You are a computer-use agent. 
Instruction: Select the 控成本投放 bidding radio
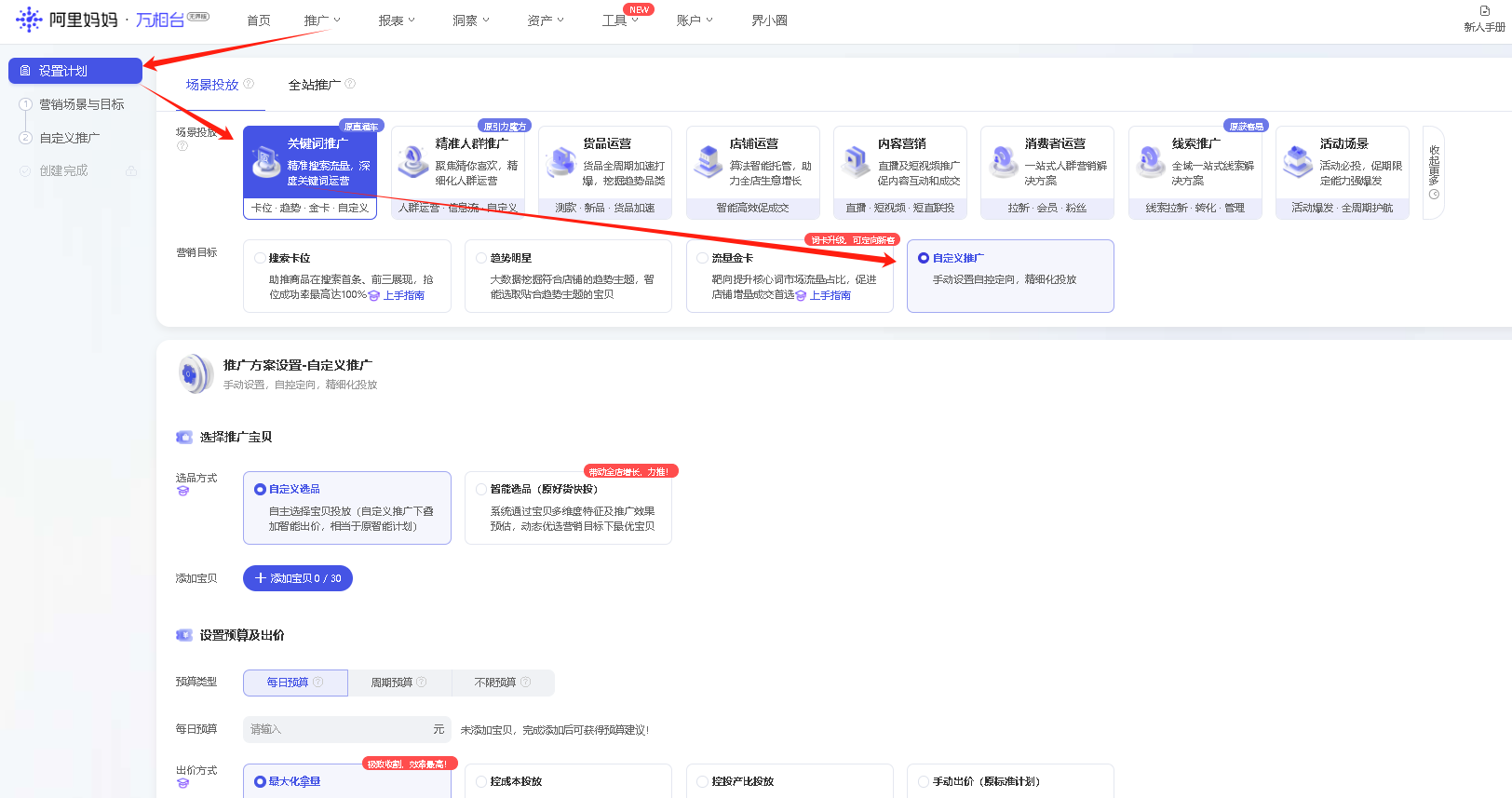[481, 781]
